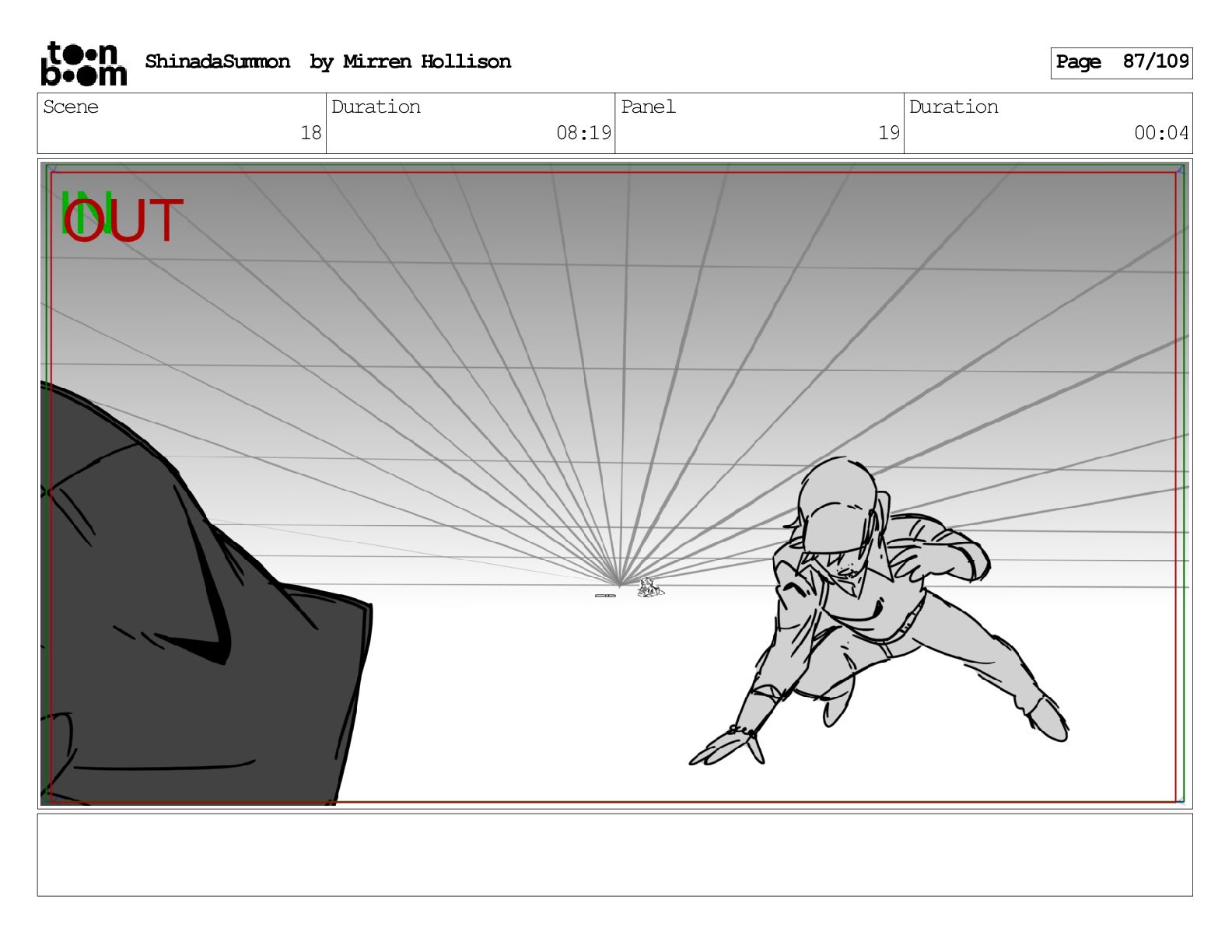1232x952 pixels.
Task: Click the Toon Boom logo
Action: click(x=83, y=63)
